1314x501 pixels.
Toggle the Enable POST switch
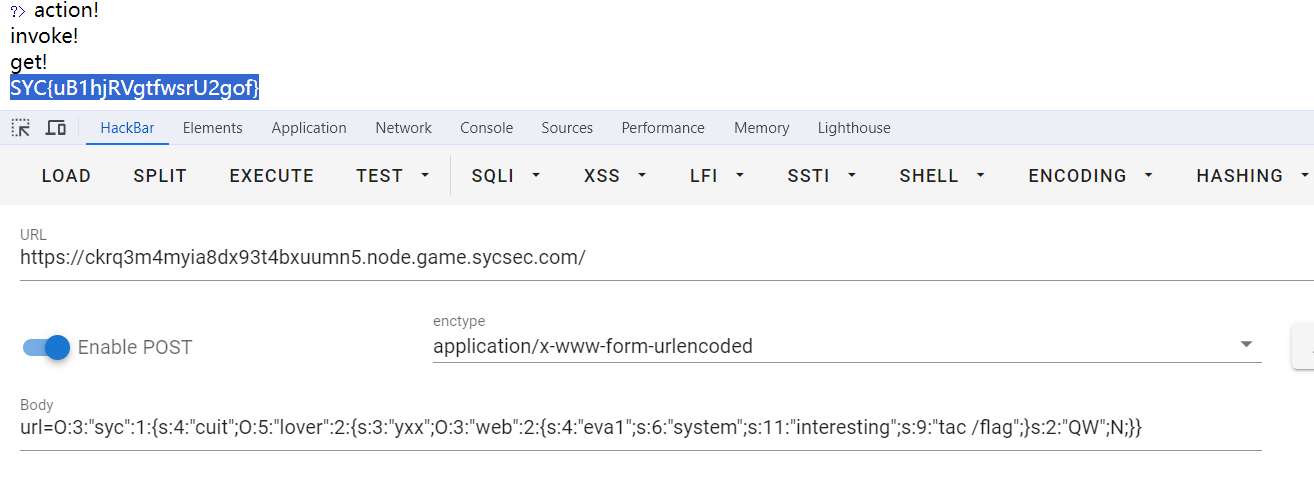click(47, 347)
